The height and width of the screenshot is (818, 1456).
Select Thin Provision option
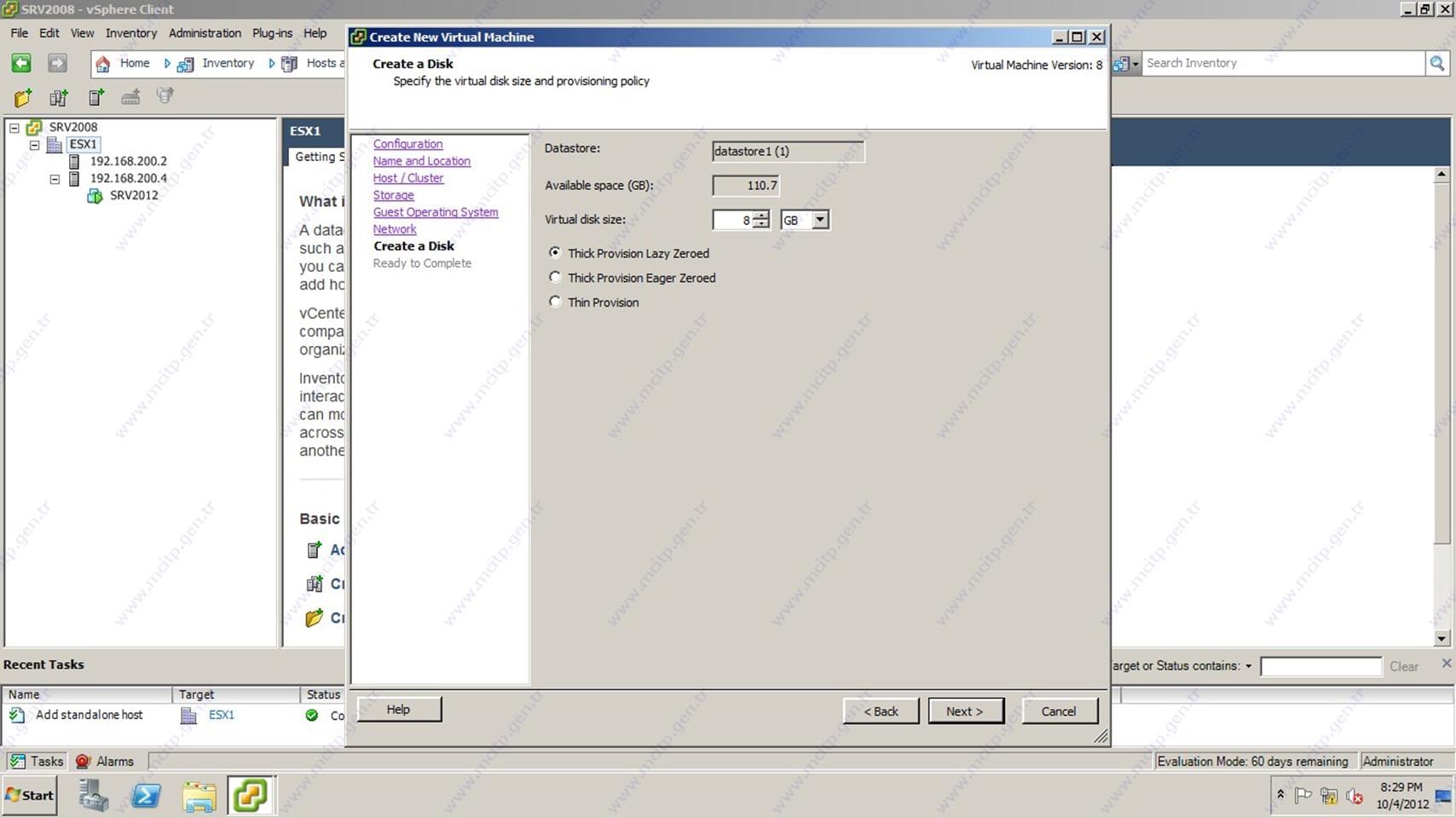click(556, 302)
